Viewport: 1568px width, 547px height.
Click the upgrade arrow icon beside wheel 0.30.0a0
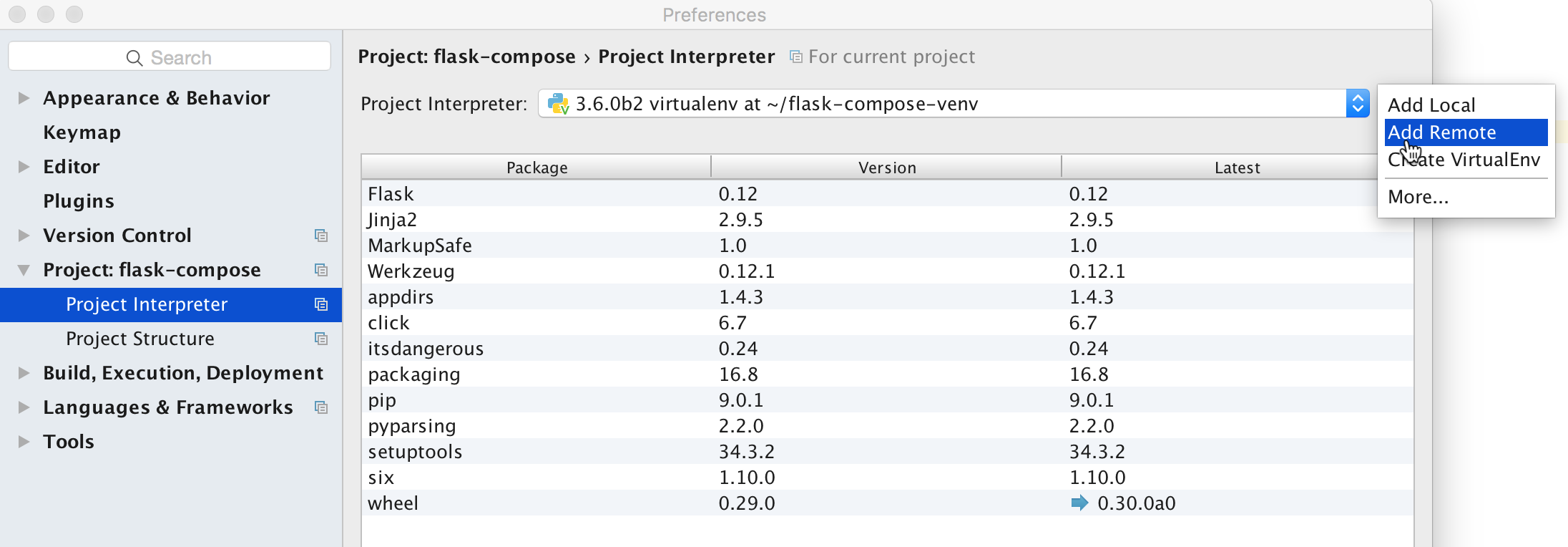pos(1079,503)
